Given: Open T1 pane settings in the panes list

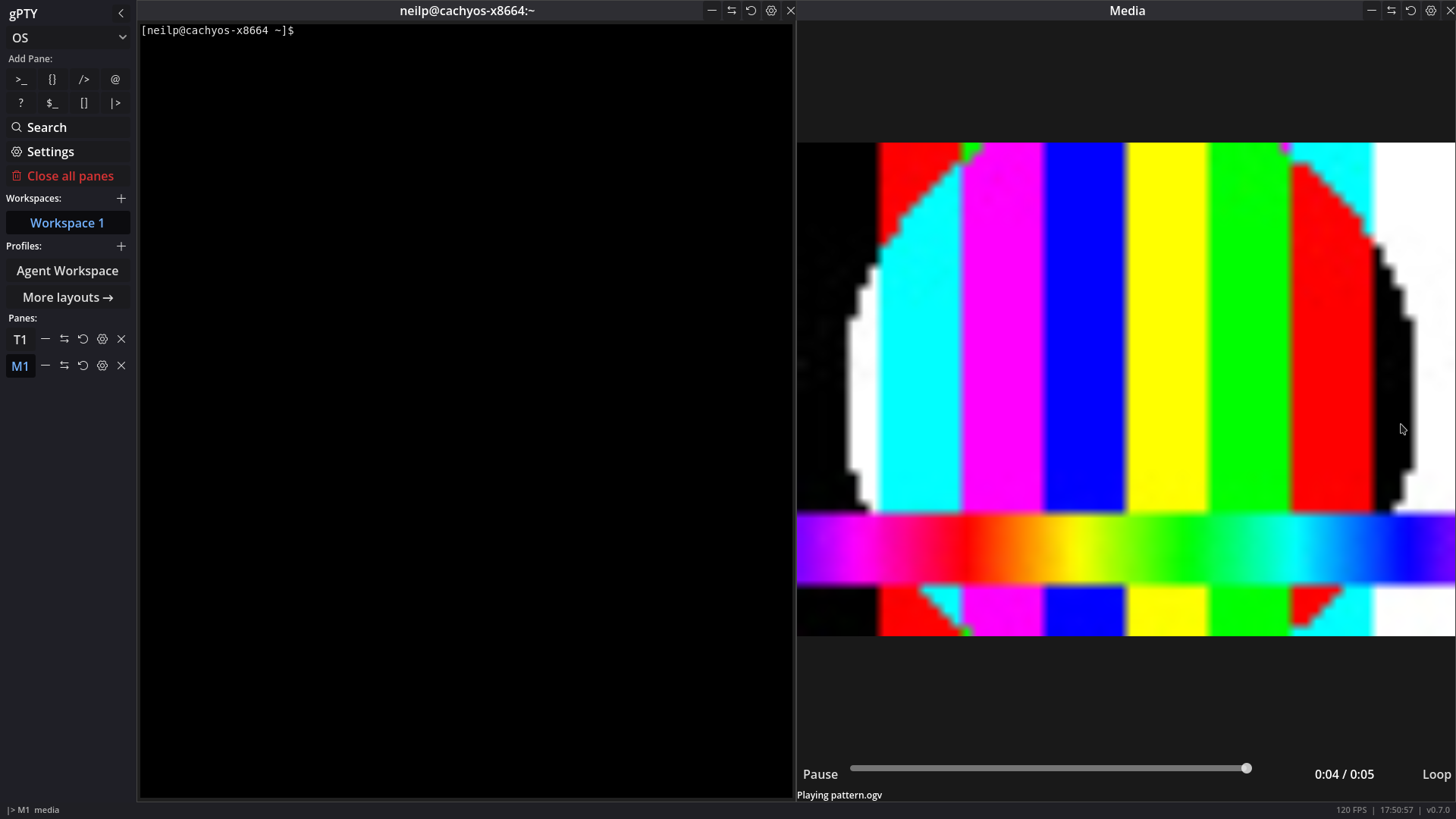Looking at the screenshot, I should pos(102,339).
